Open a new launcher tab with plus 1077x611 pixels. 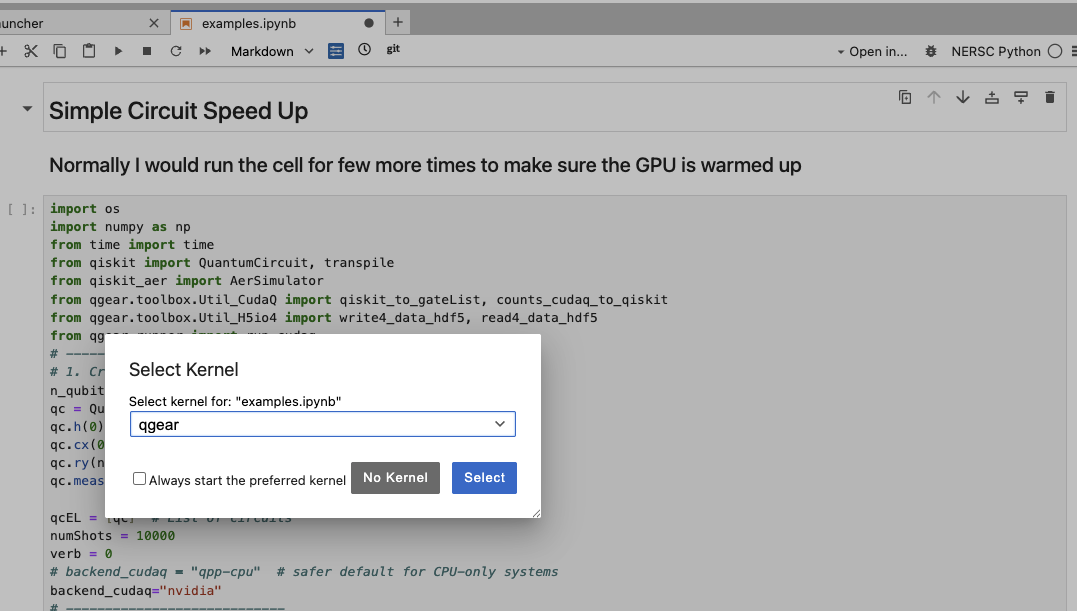pyautogui.click(x=398, y=23)
